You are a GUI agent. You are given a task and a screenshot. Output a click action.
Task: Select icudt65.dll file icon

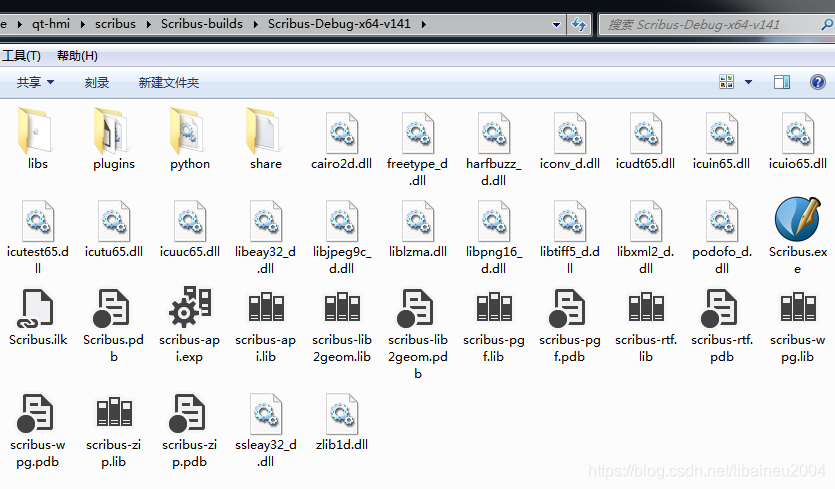[x=645, y=133]
